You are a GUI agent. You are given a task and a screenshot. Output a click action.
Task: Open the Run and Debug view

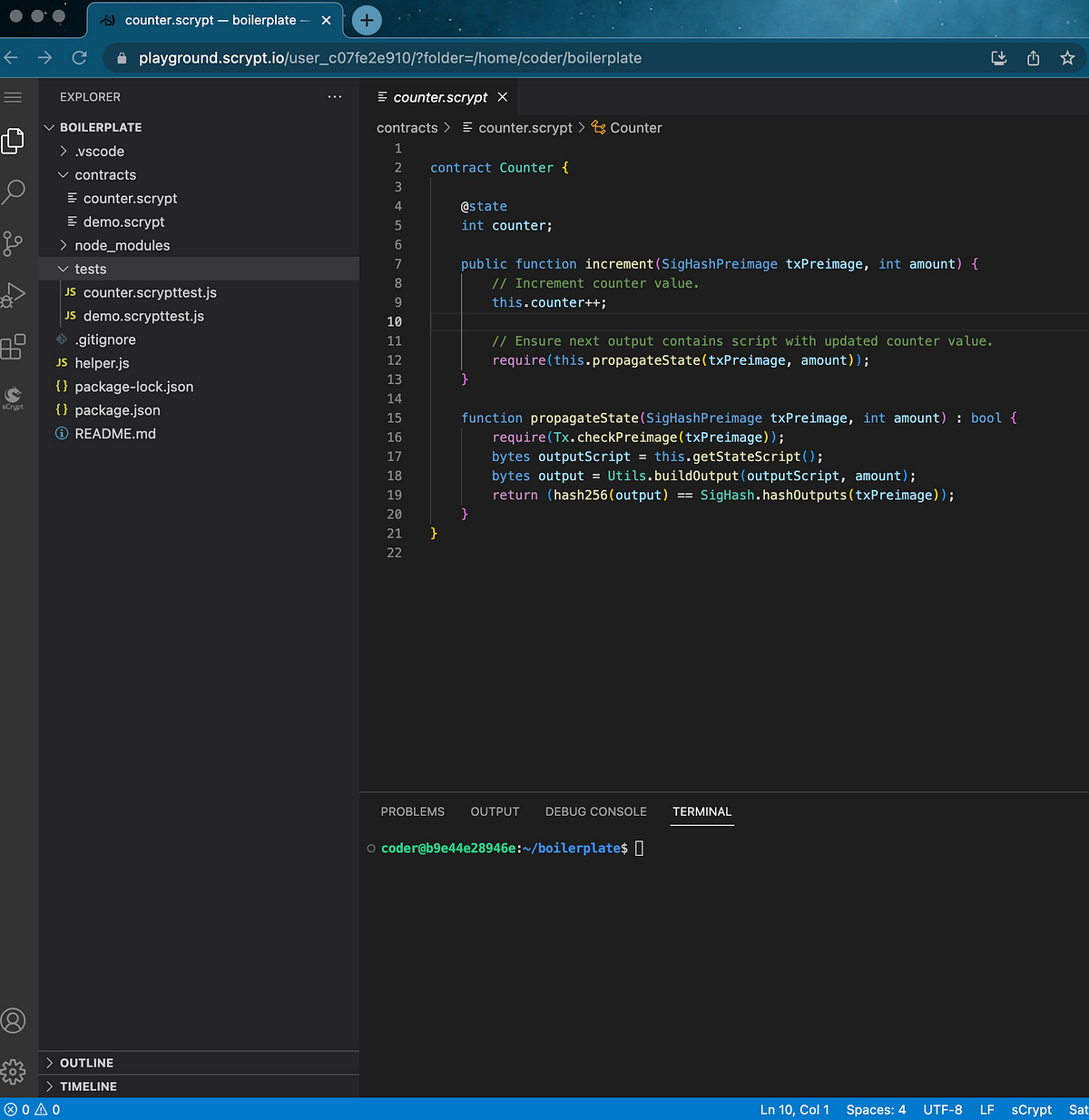tap(14, 295)
